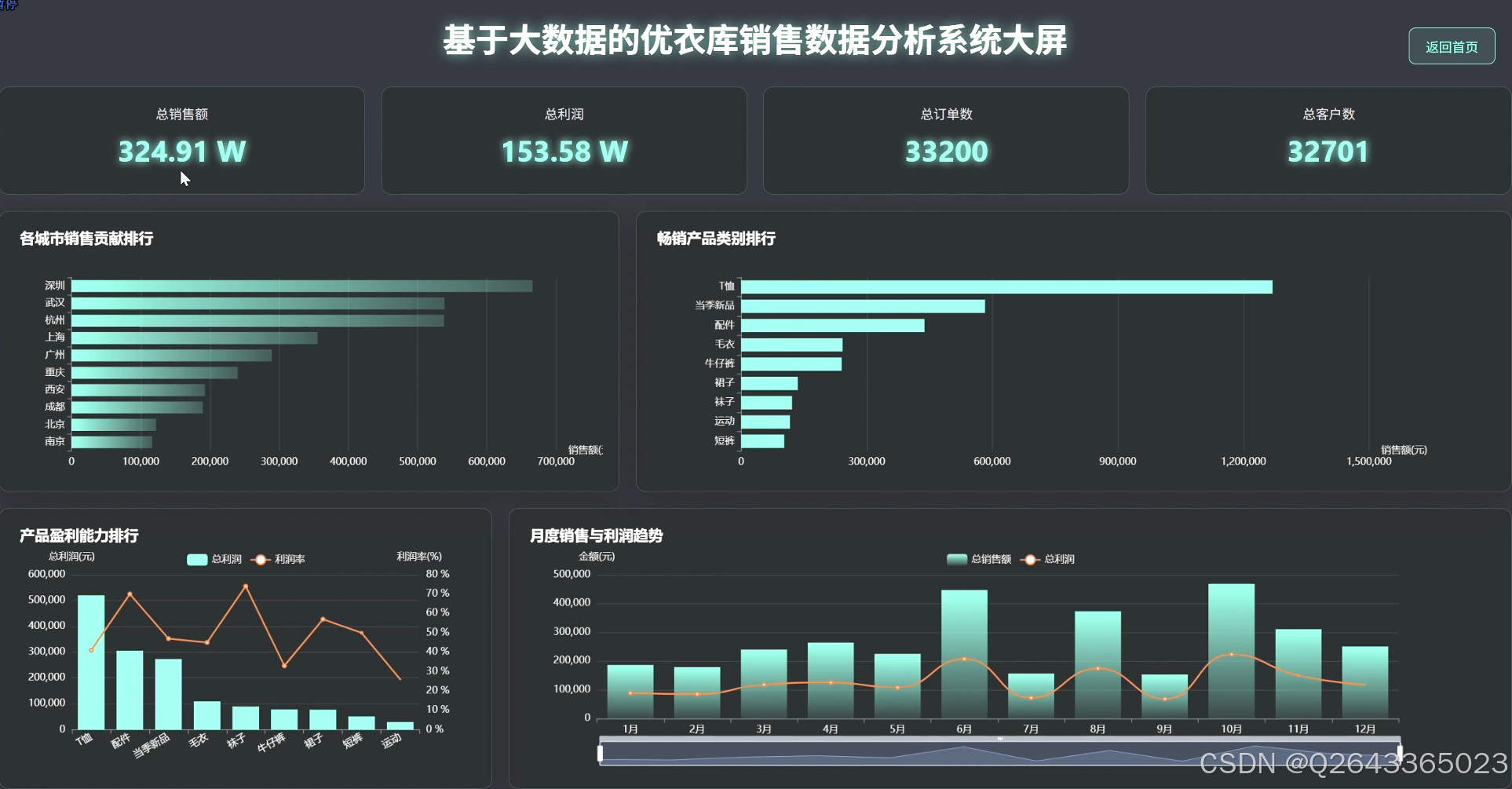Click the 当季新品 profit bar in 产品盈利能力排行
This screenshot has height=789, width=1512.
click(x=168, y=694)
